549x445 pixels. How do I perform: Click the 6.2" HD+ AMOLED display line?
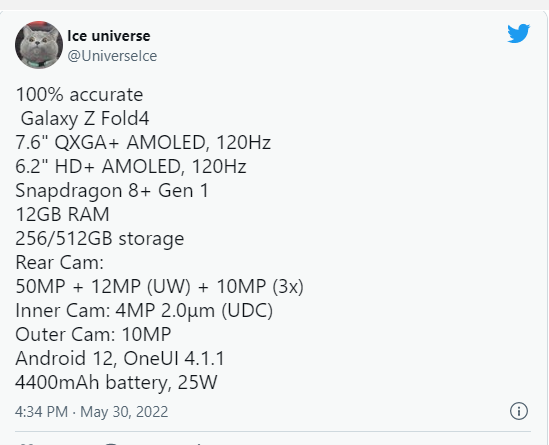tap(131, 166)
